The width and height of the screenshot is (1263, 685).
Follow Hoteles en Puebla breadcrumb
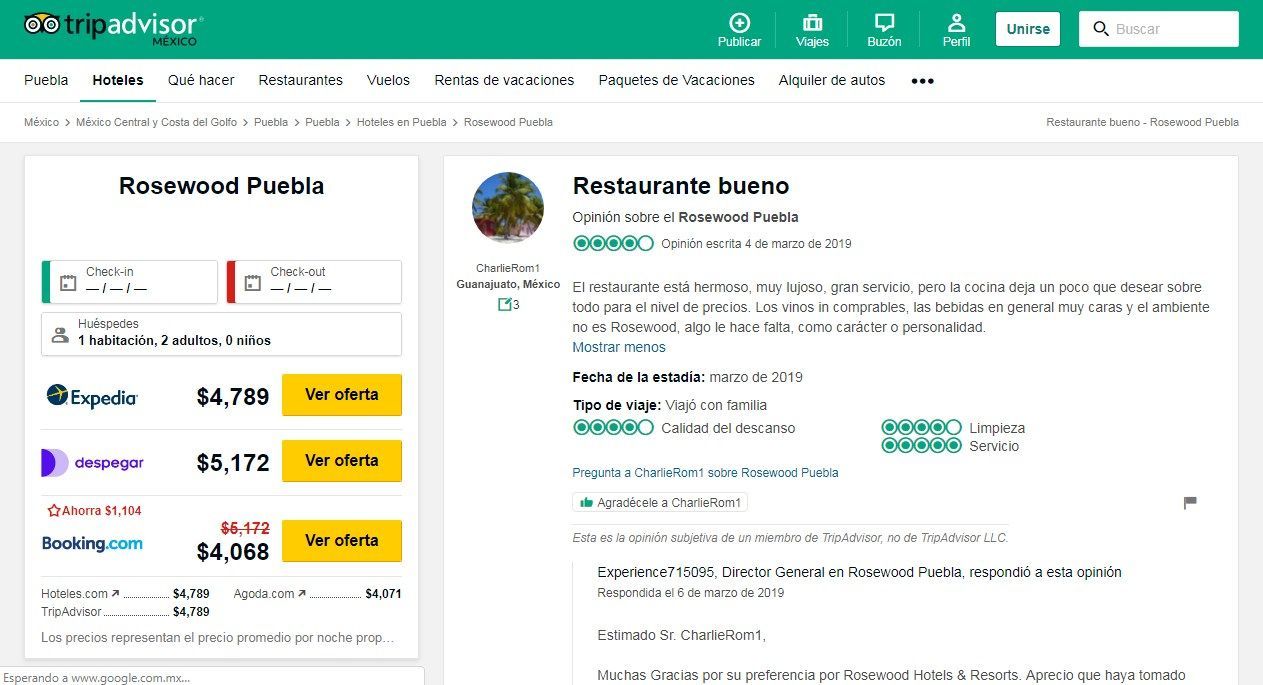tap(401, 122)
